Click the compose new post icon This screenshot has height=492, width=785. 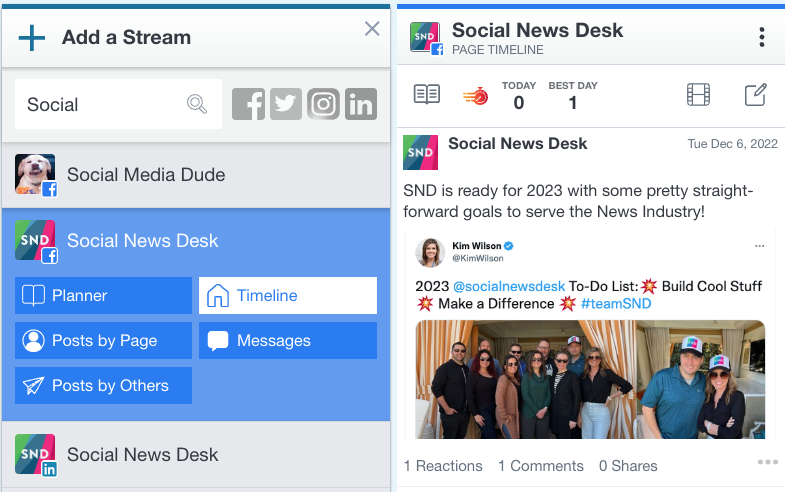pos(755,94)
